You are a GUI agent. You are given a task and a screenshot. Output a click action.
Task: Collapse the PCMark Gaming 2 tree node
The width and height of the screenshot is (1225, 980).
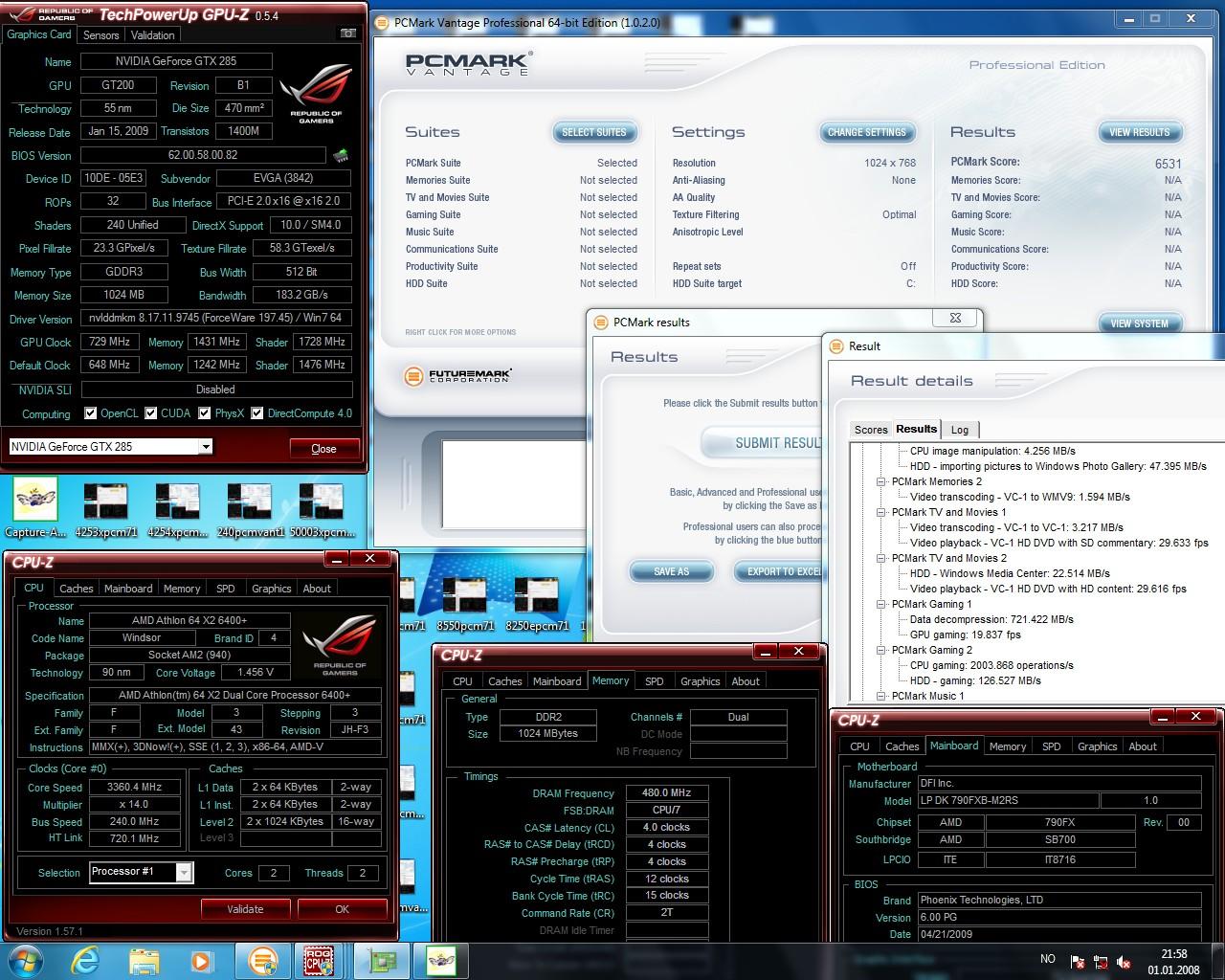[880, 650]
